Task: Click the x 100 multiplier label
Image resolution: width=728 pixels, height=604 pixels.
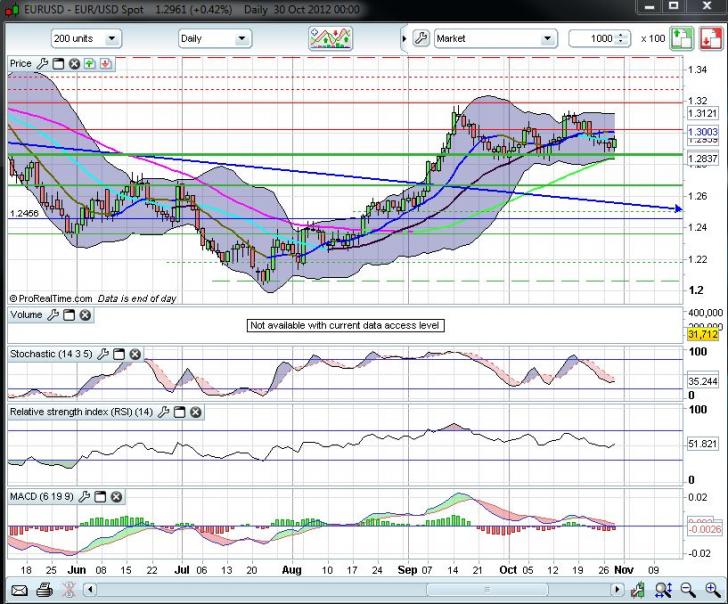Action: (x=652, y=39)
